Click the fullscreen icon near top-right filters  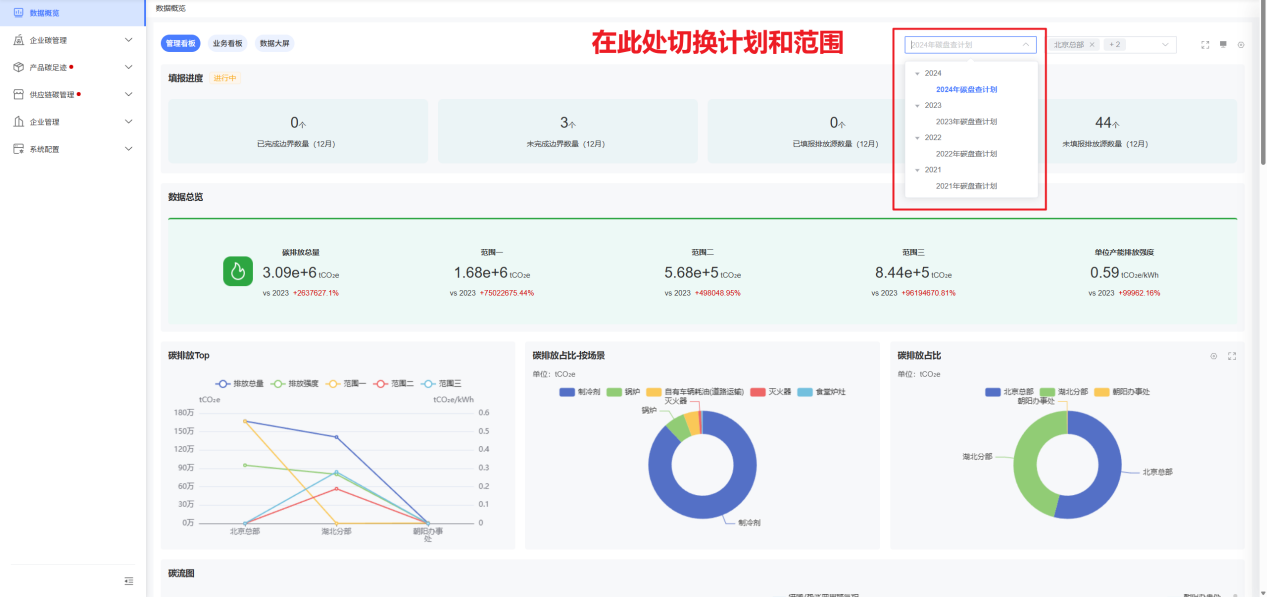click(1205, 44)
